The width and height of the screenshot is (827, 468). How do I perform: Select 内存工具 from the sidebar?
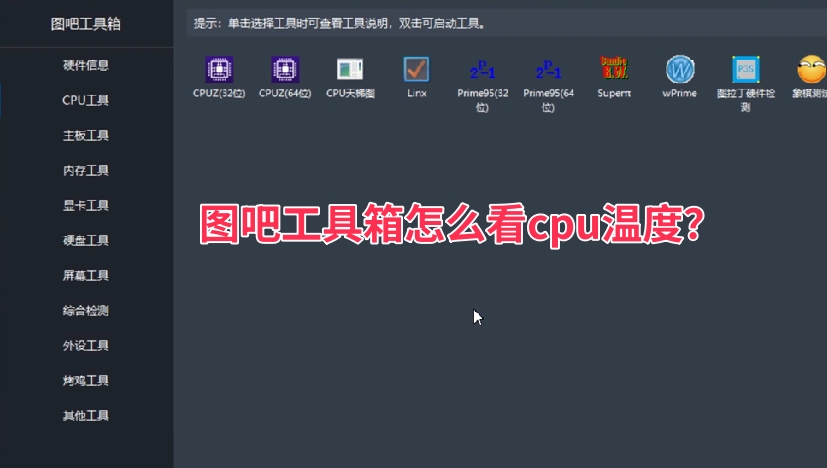[x=86, y=171]
